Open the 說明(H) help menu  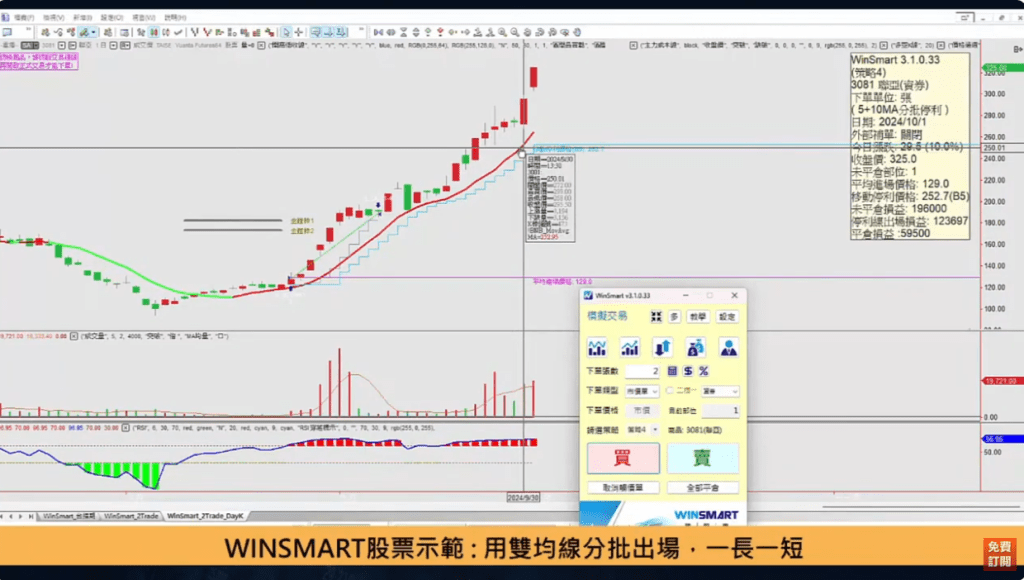click(175, 18)
